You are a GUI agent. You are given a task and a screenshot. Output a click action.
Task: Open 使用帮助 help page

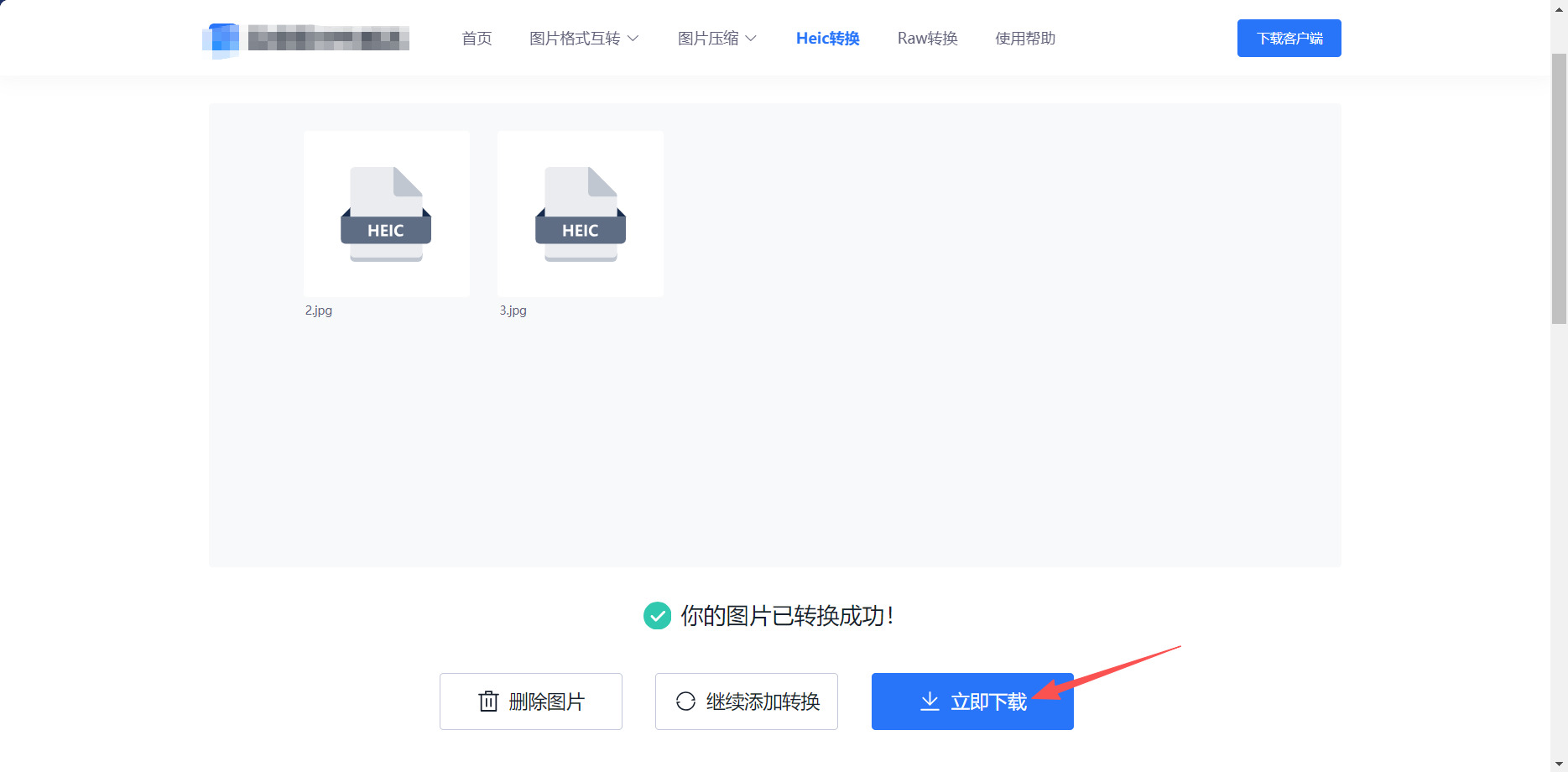(1025, 39)
